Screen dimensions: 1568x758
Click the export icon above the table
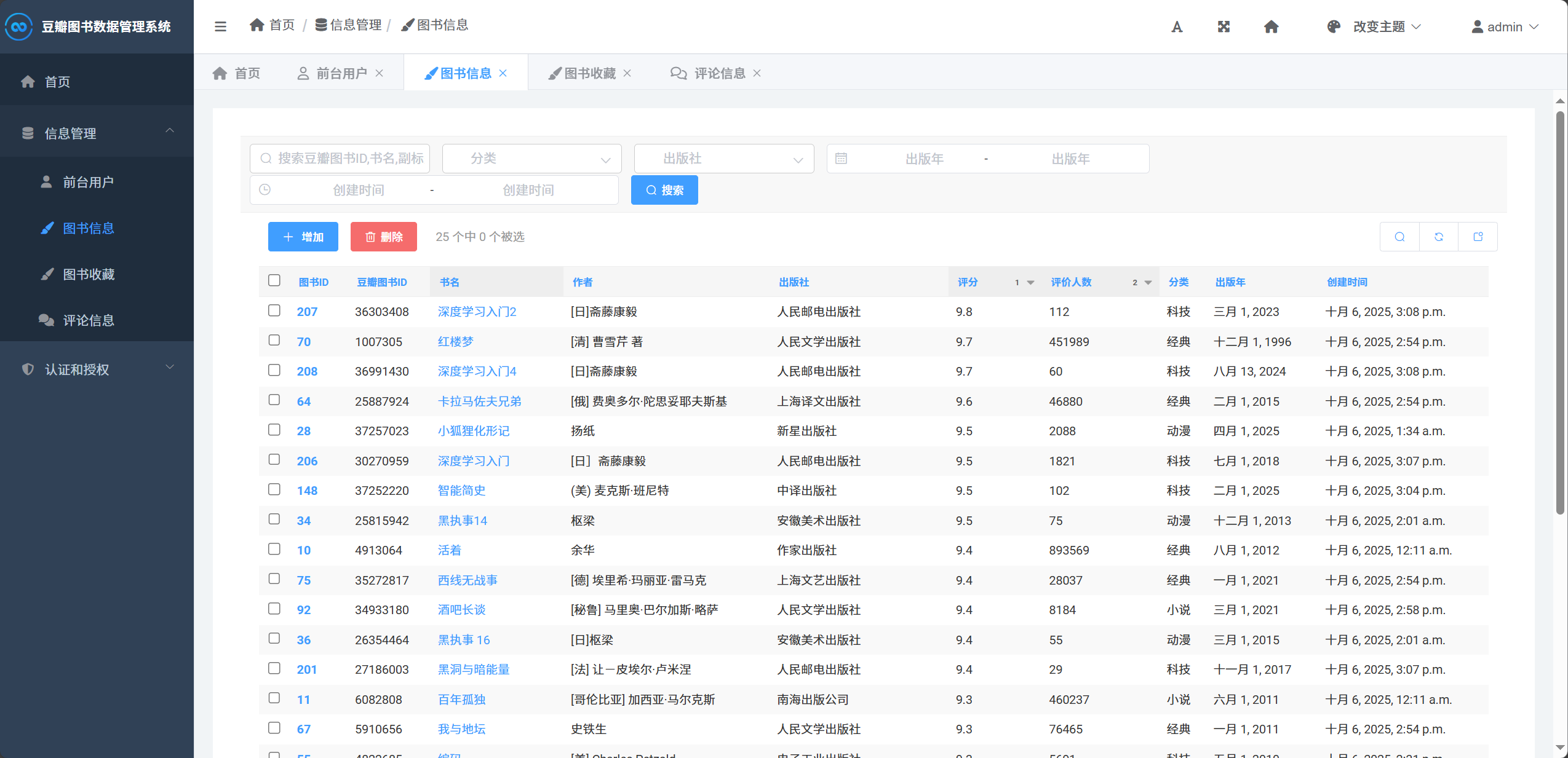pos(1478,237)
